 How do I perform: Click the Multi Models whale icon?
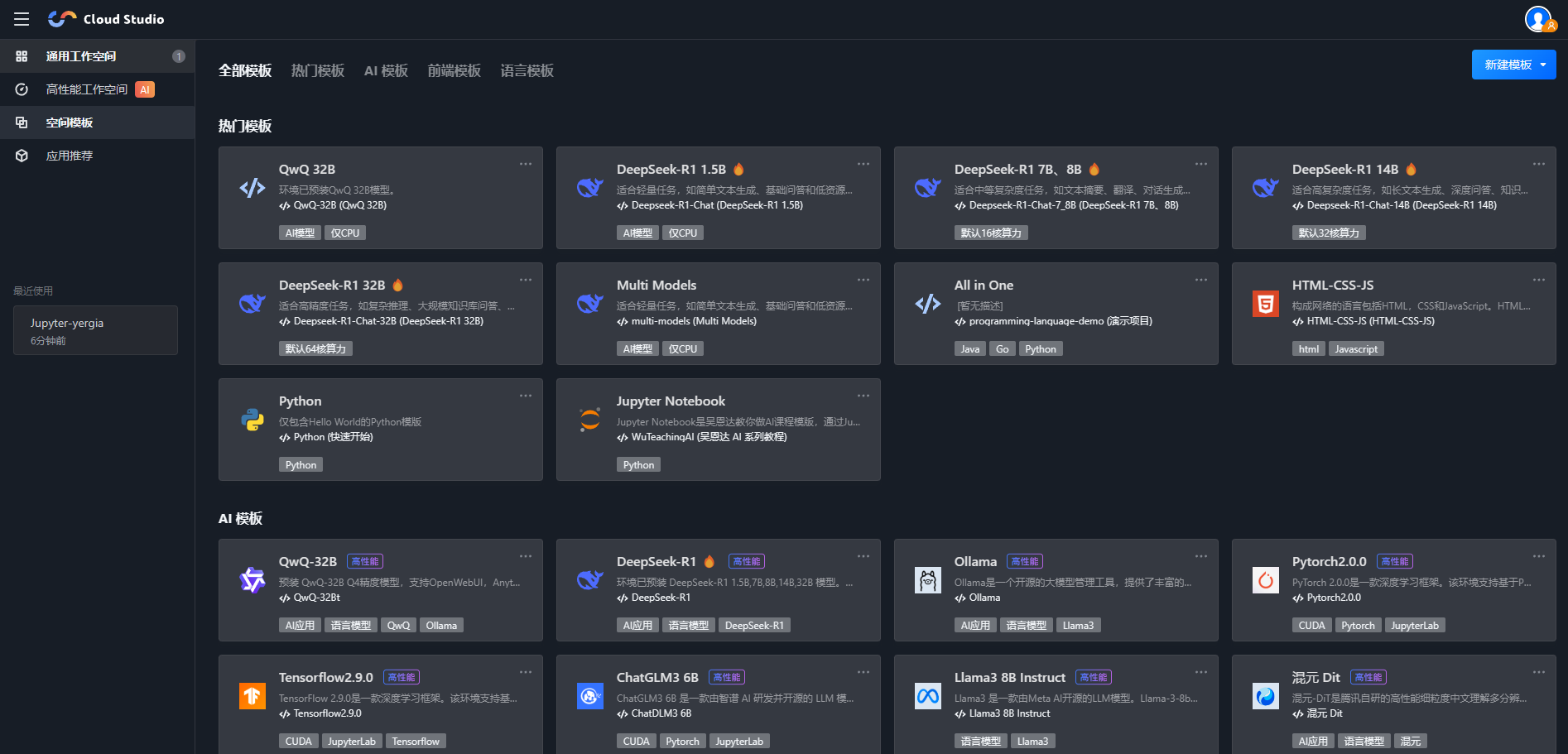click(590, 304)
